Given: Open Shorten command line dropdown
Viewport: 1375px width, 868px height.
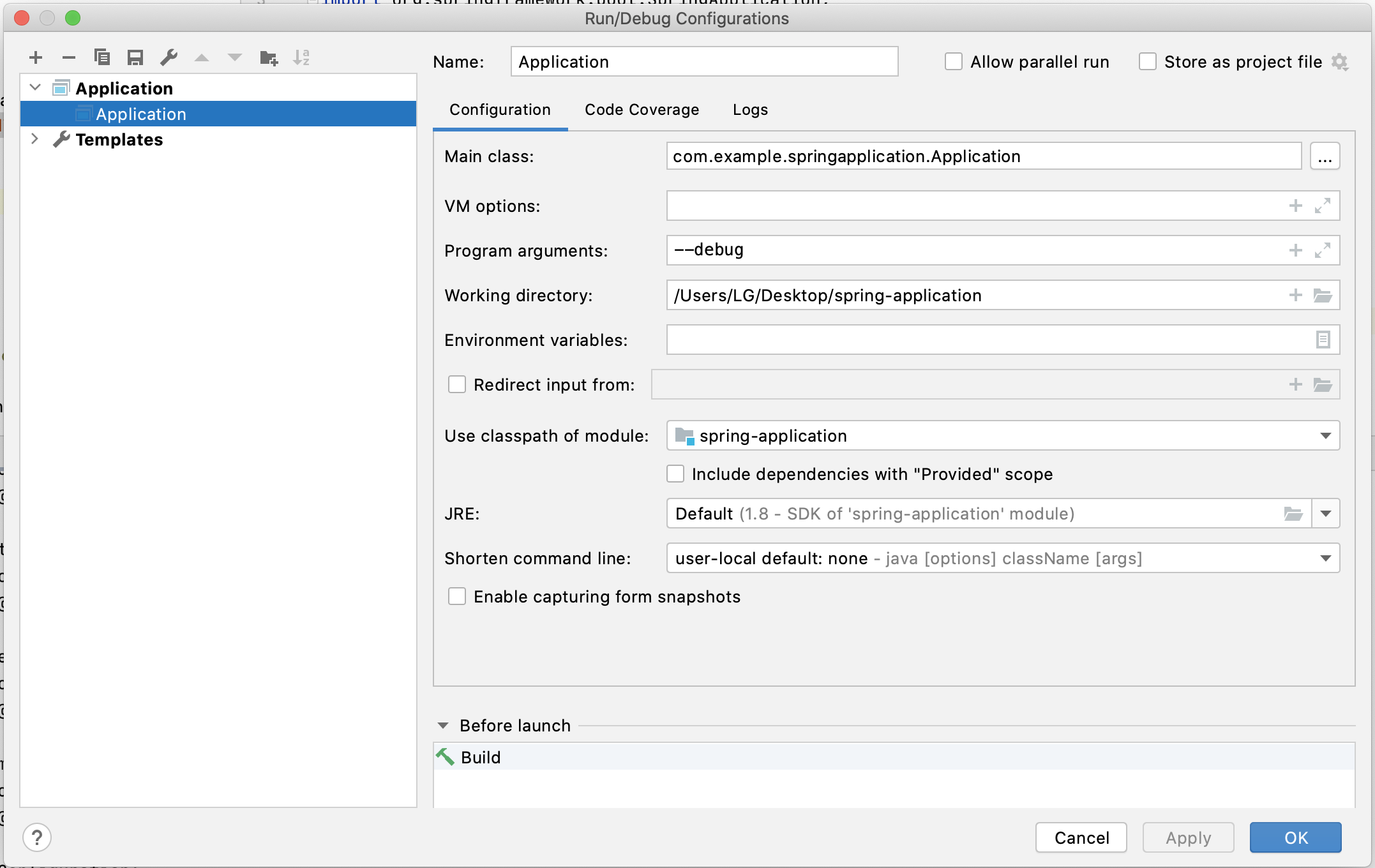Looking at the screenshot, I should pos(1325,558).
